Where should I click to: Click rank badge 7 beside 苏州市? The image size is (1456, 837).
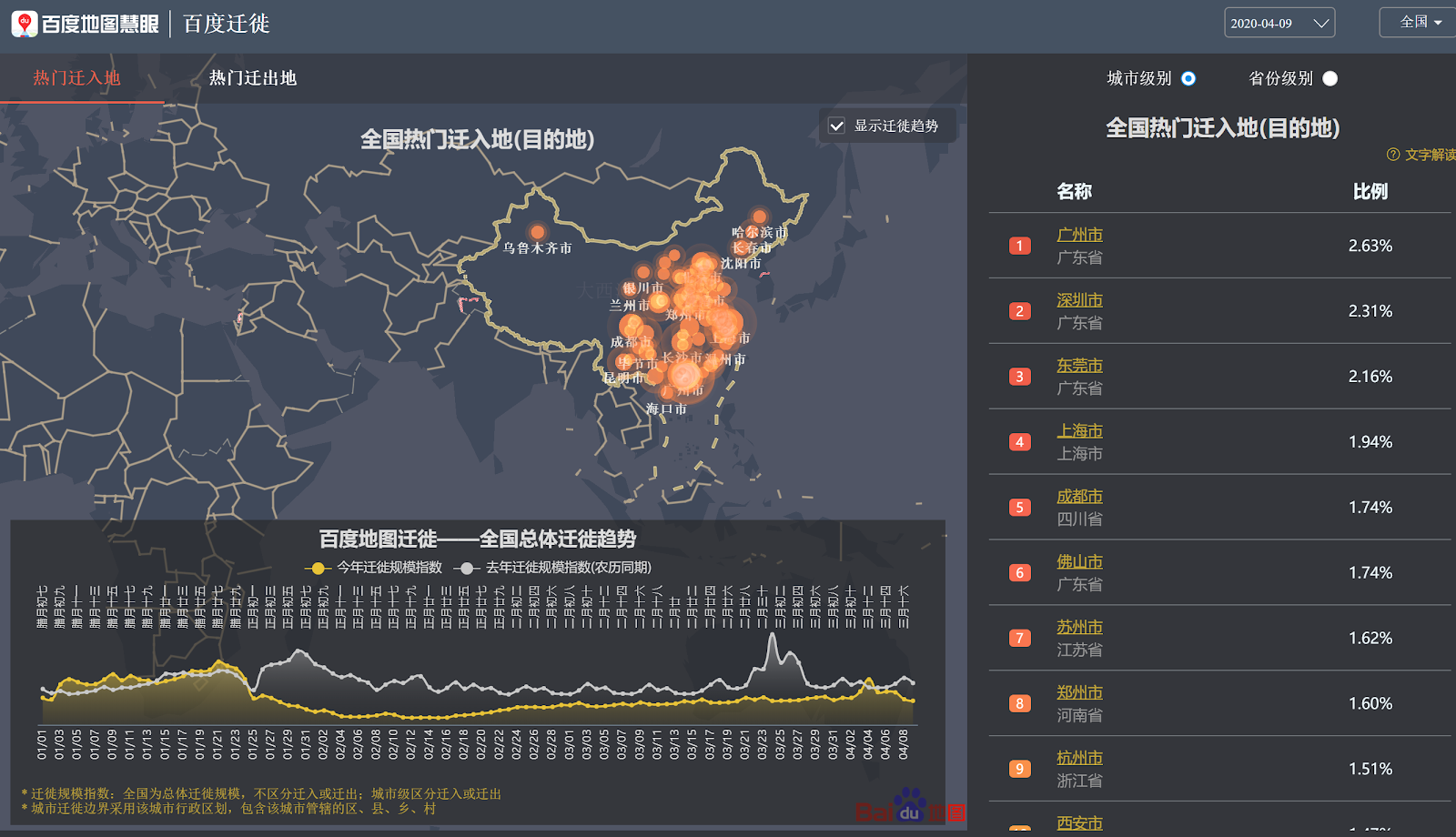click(1020, 639)
